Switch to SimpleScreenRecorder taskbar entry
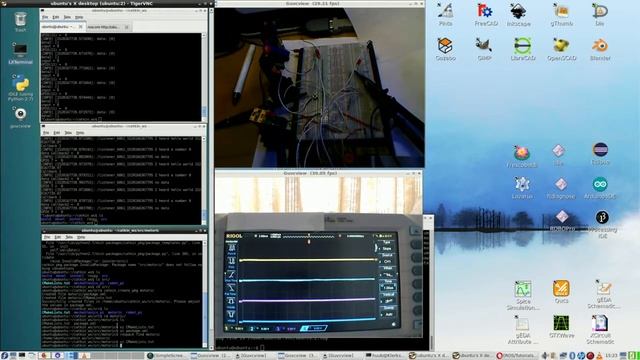The width and height of the screenshot is (640, 360). coord(166,356)
